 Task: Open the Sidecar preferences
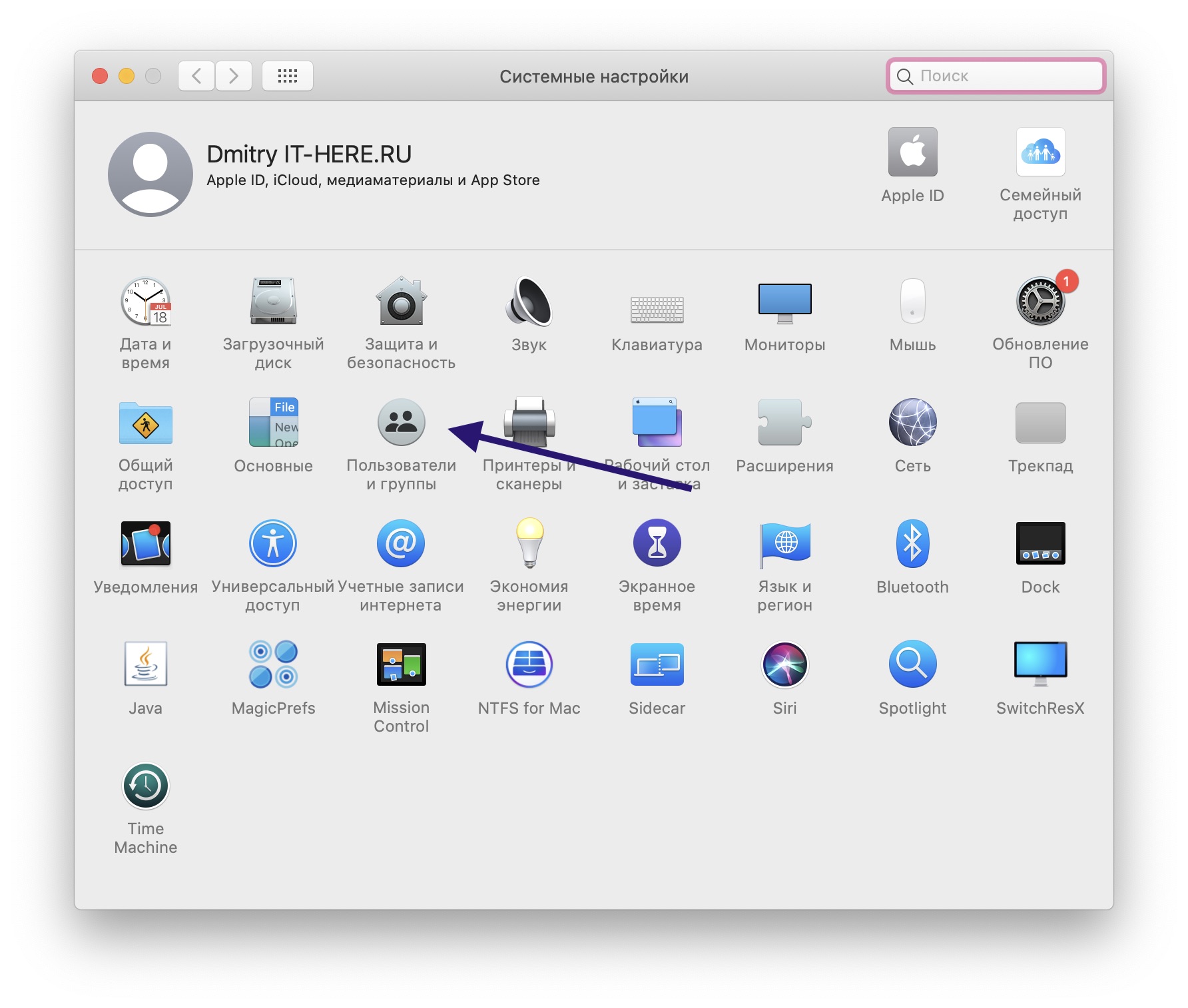(657, 665)
